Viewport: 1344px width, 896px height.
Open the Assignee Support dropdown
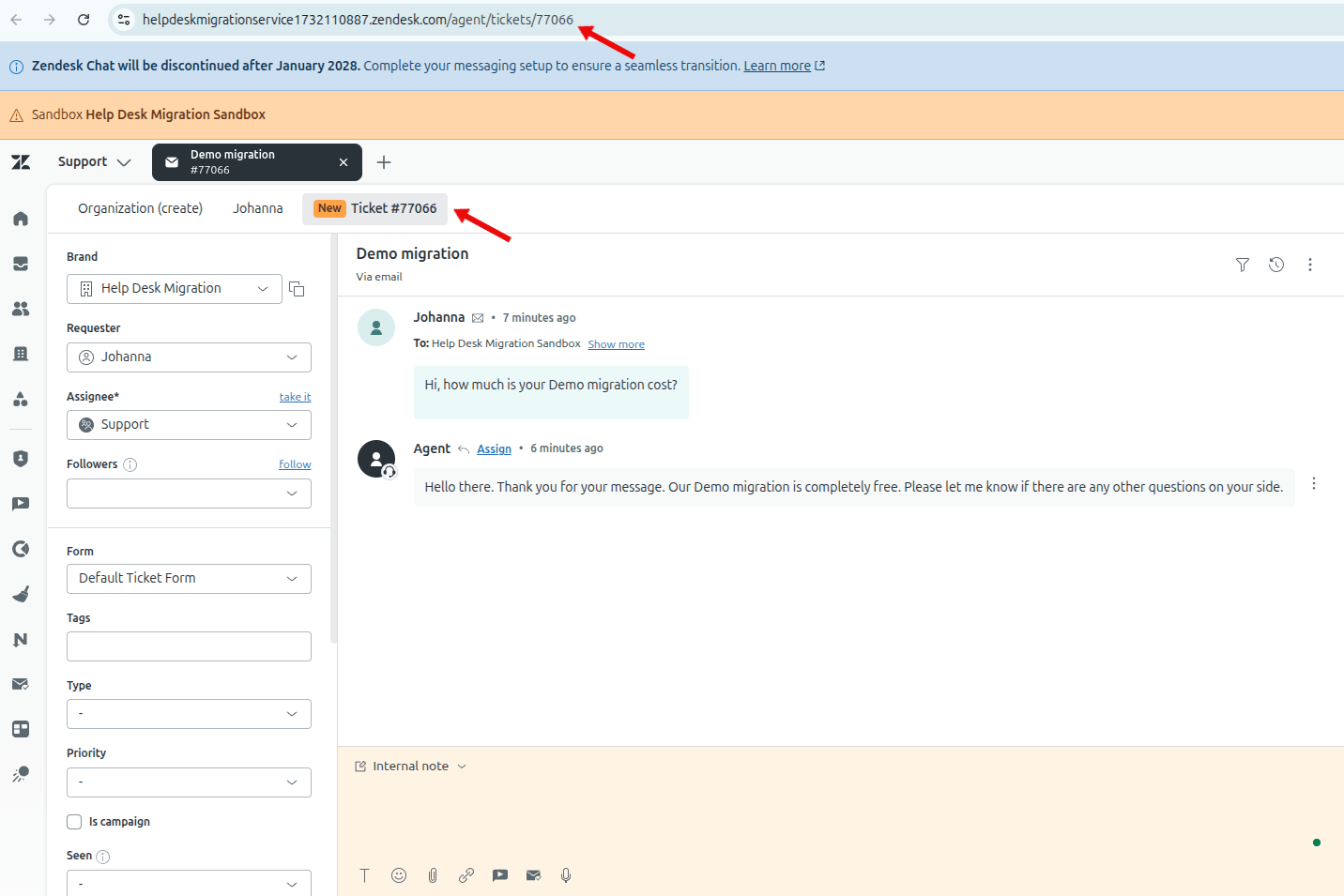tap(189, 425)
